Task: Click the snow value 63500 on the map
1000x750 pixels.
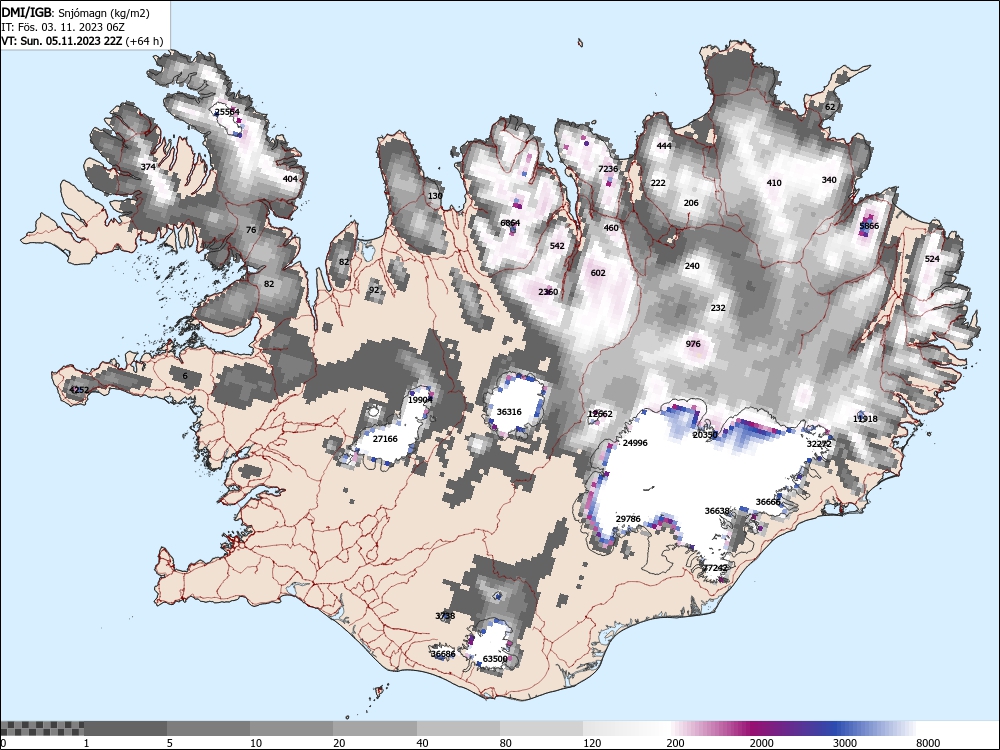Action: pos(496,659)
